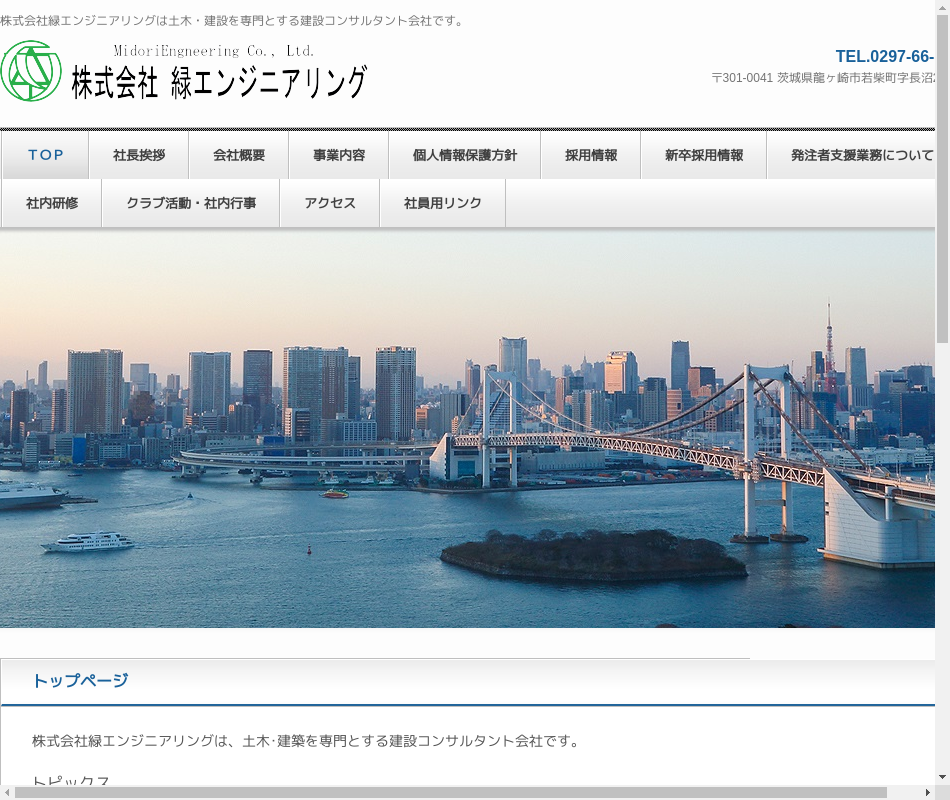Go to the アクセス page

click(x=330, y=203)
